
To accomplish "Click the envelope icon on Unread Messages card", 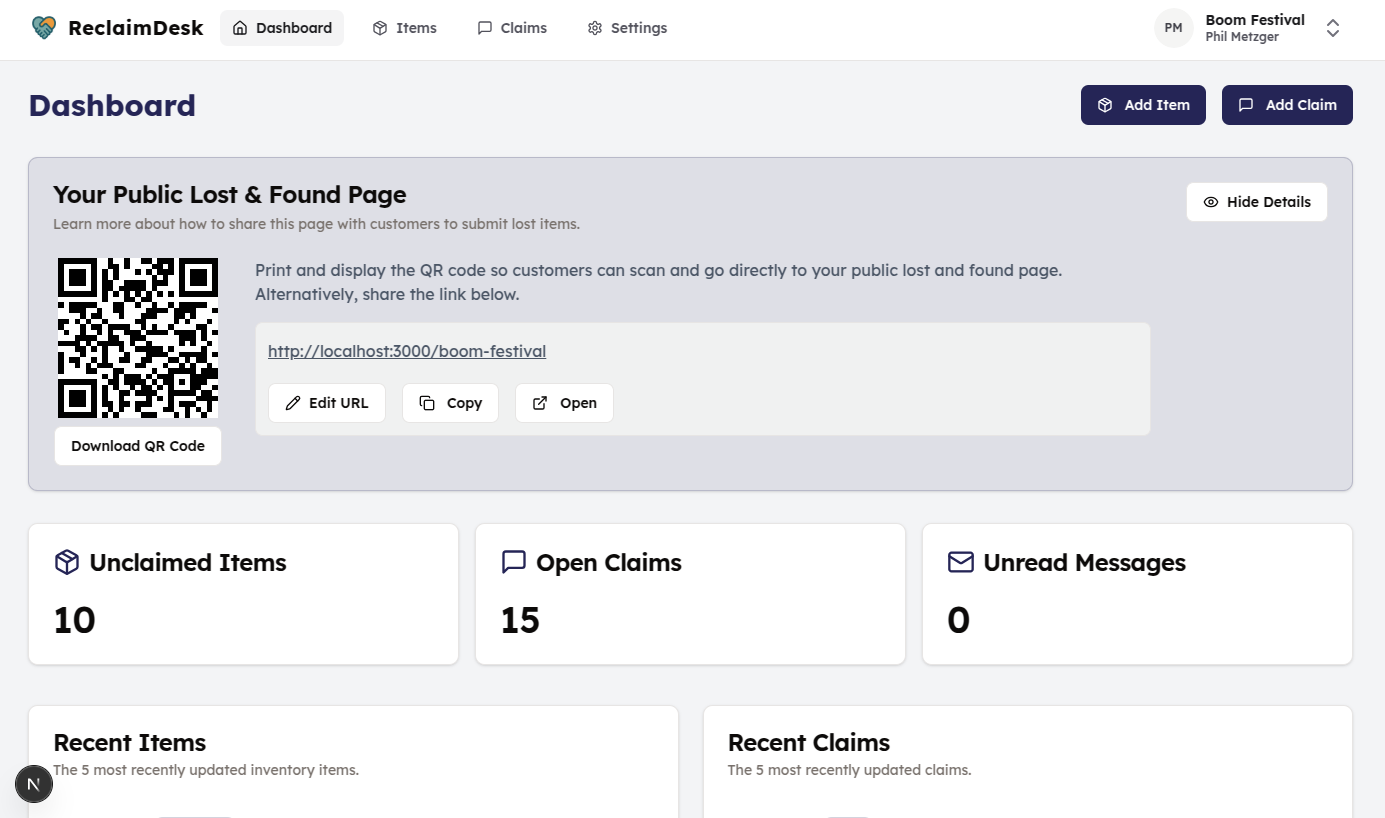I will 960,562.
